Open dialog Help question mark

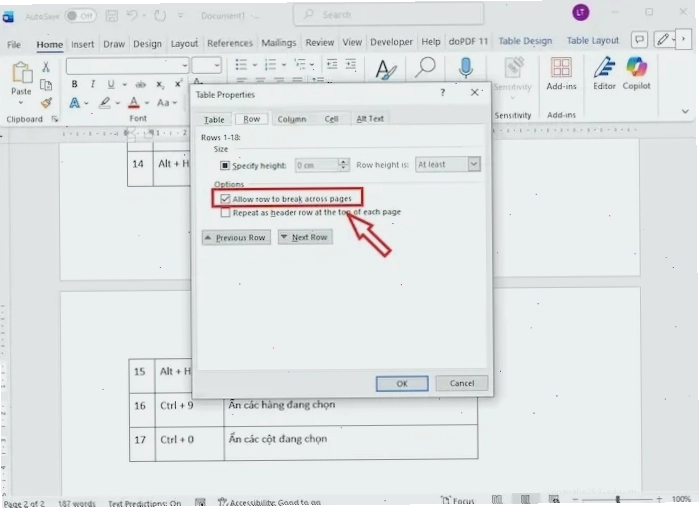pos(442,93)
